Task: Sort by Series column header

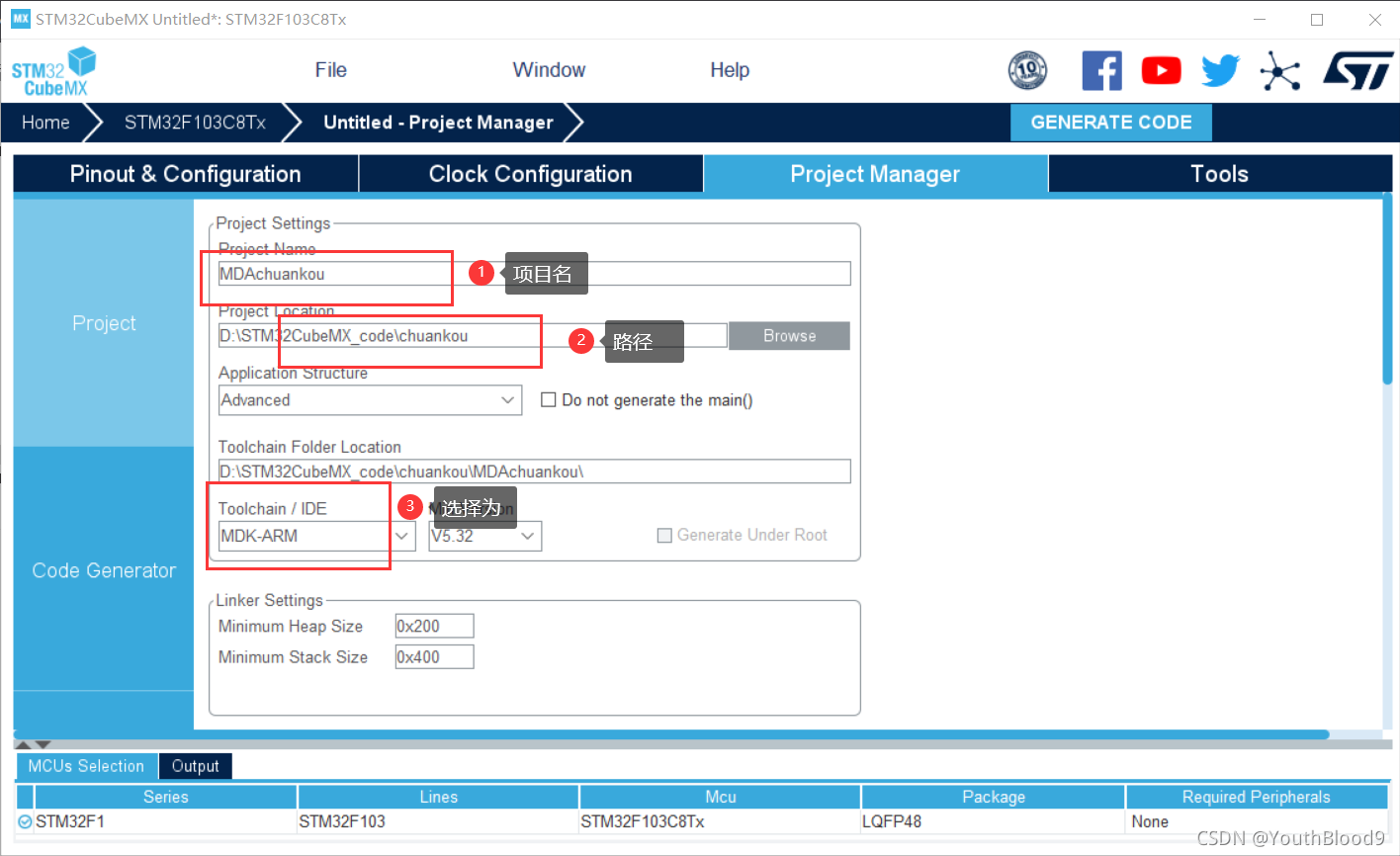Action: click(x=165, y=797)
